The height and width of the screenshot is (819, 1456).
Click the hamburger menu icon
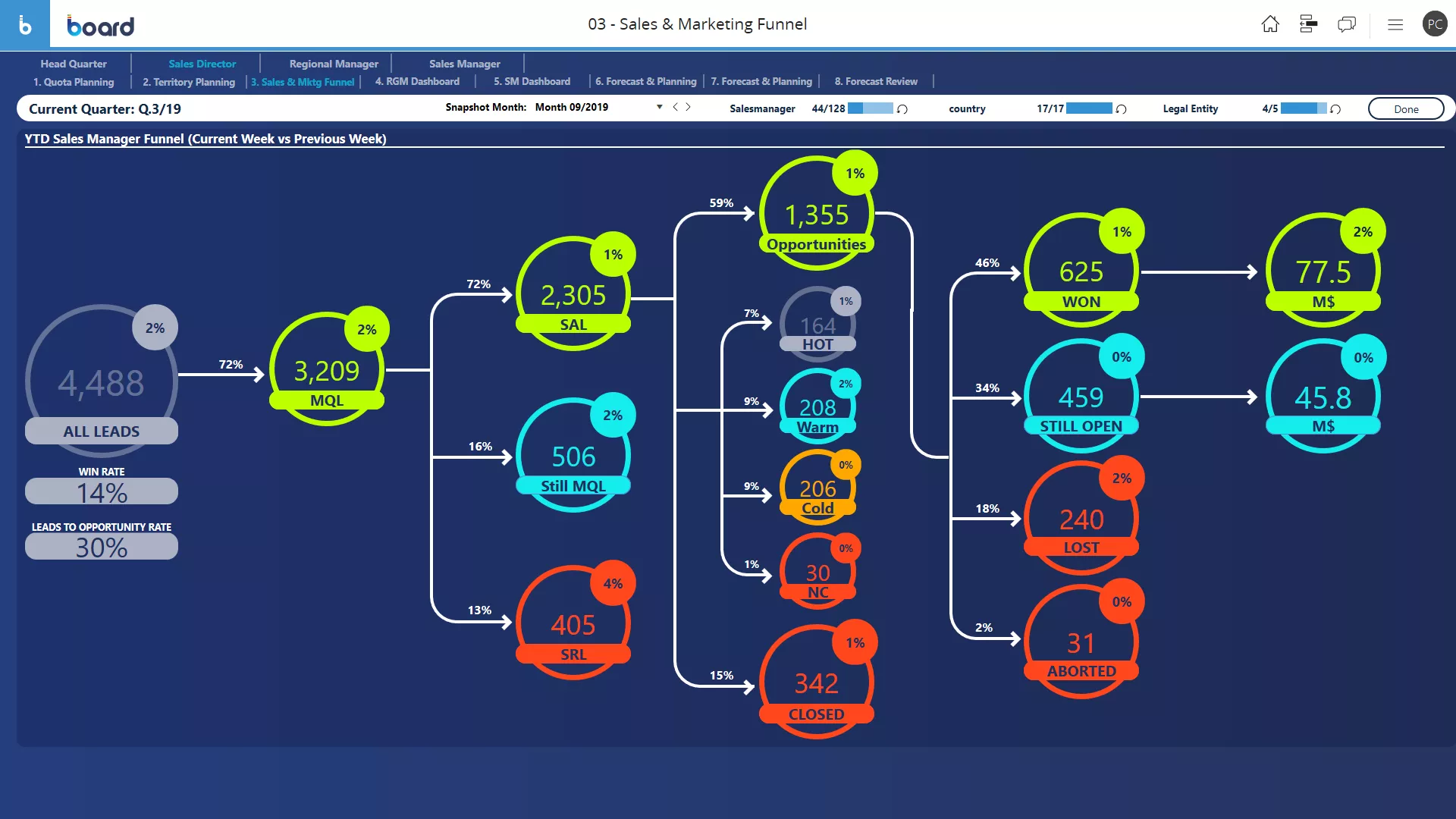(x=1395, y=24)
